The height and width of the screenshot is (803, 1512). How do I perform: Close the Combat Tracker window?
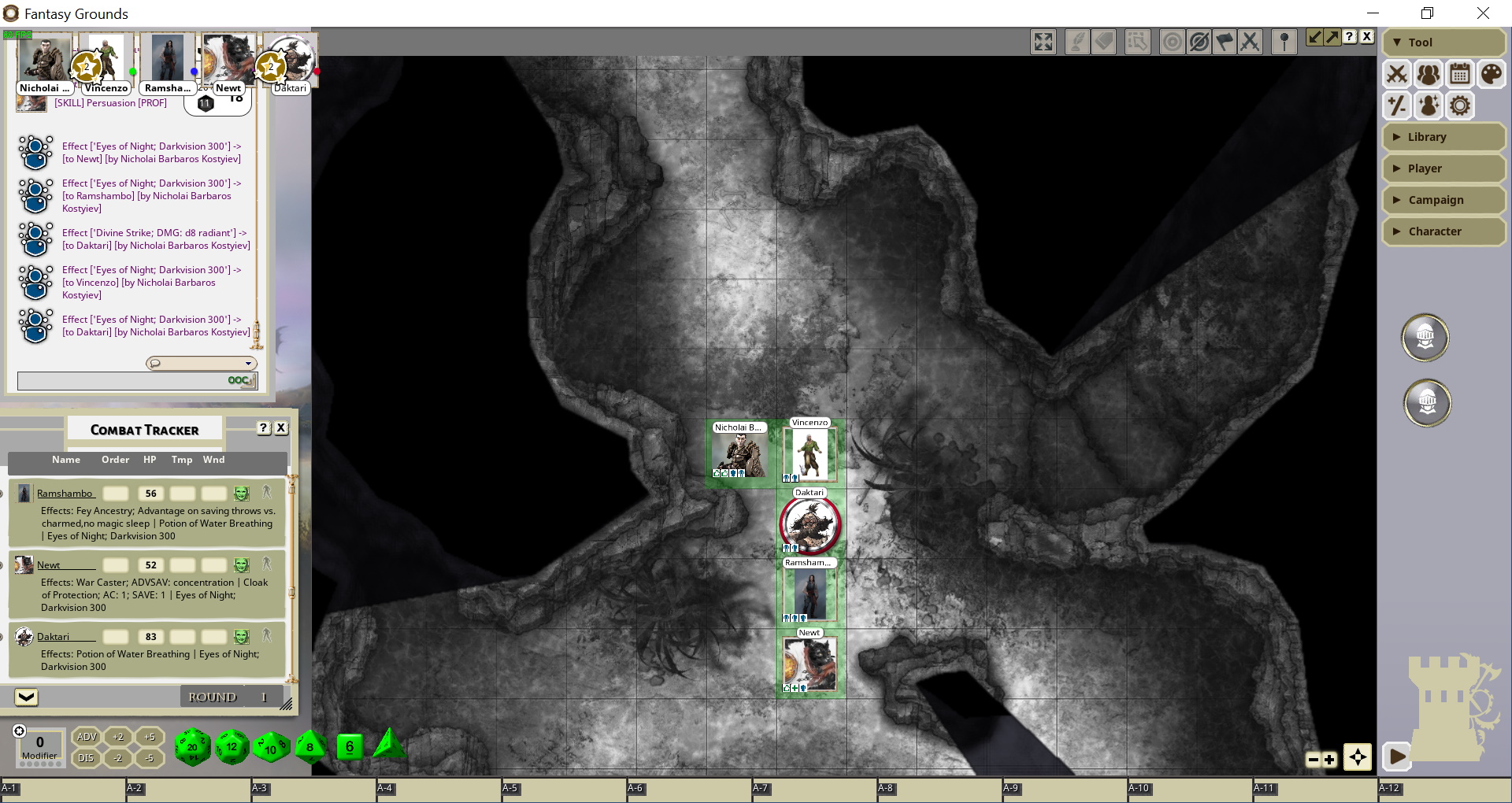coord(281,427)
